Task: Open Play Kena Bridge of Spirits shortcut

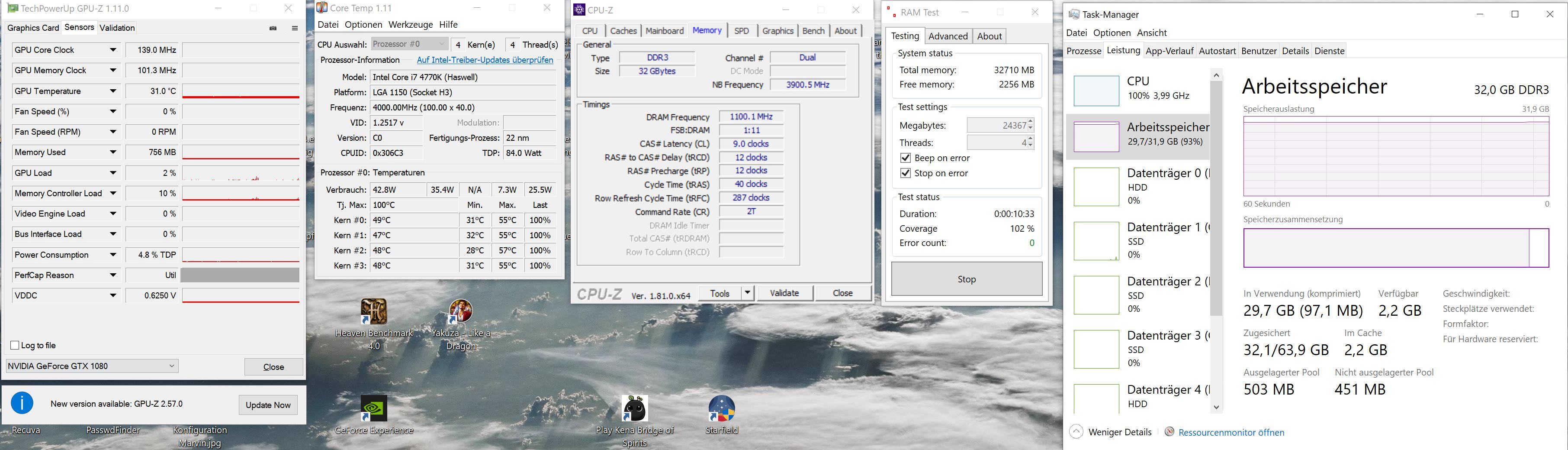Action: tap(634, 420)
